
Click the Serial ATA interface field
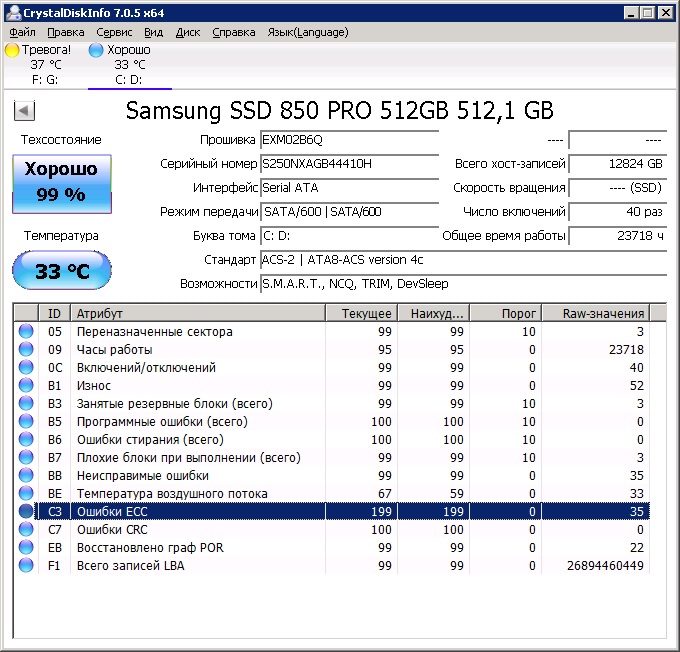pos(350,188)
